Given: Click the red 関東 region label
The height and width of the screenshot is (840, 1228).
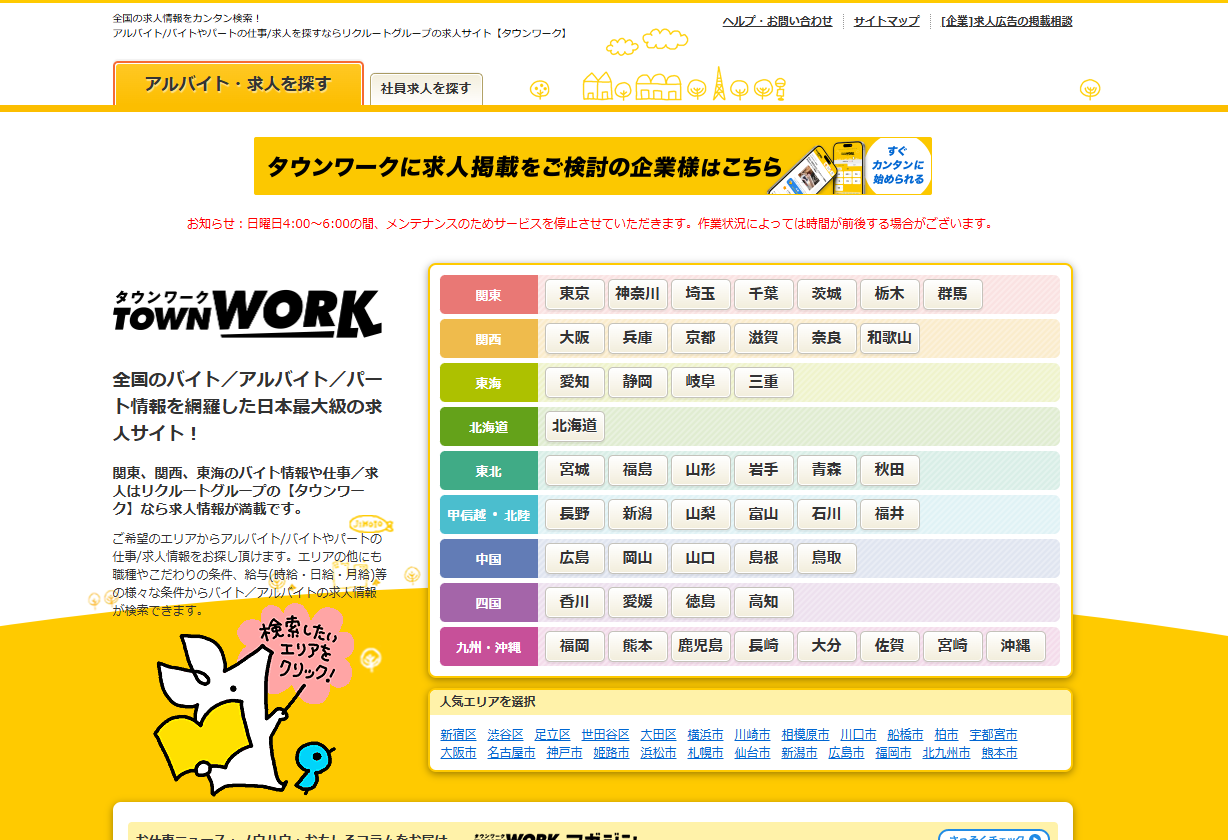Looking at the screenshot, I should pos(489,295).
